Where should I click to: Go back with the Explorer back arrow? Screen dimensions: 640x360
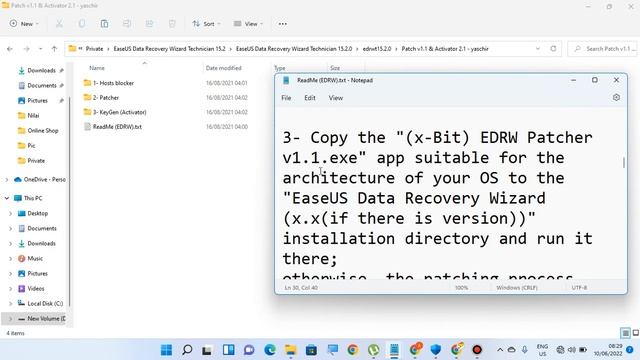click(x=10, y=49)
